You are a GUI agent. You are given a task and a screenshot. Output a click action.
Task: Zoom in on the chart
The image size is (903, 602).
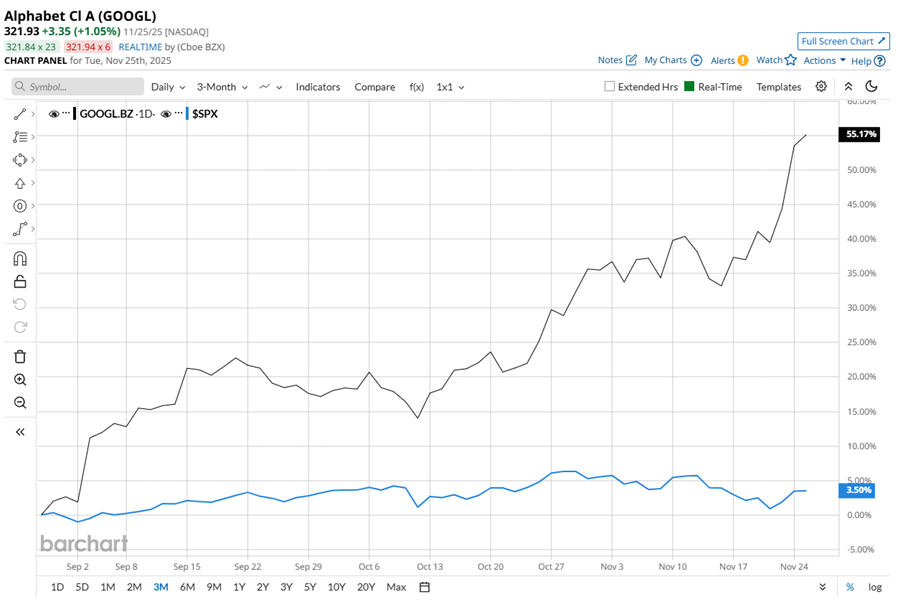(x=20, y=380)
